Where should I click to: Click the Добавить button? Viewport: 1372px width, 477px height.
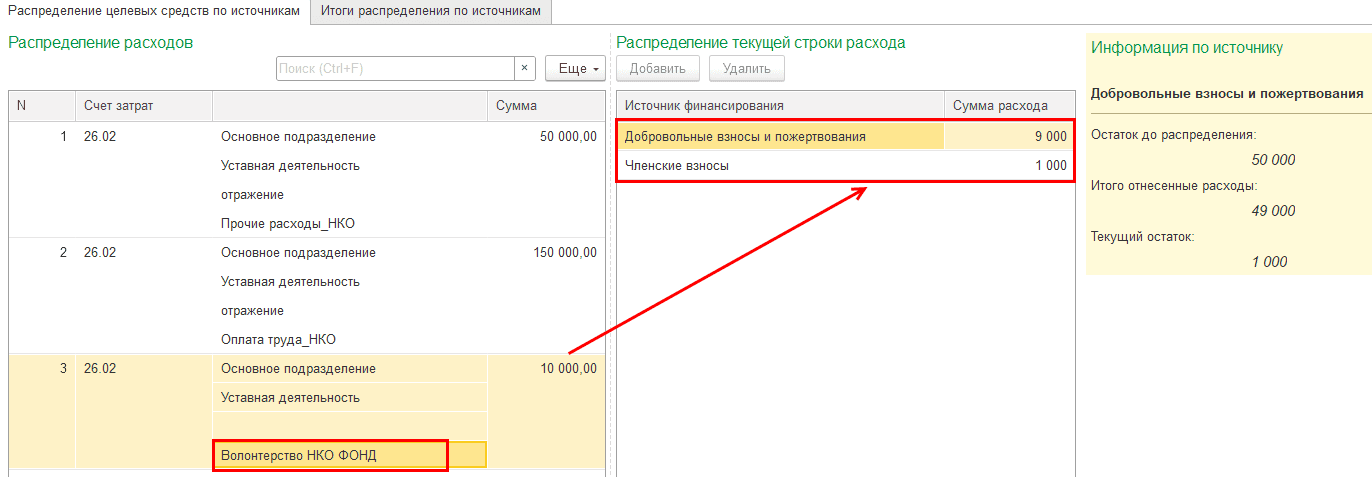(658, 68)
